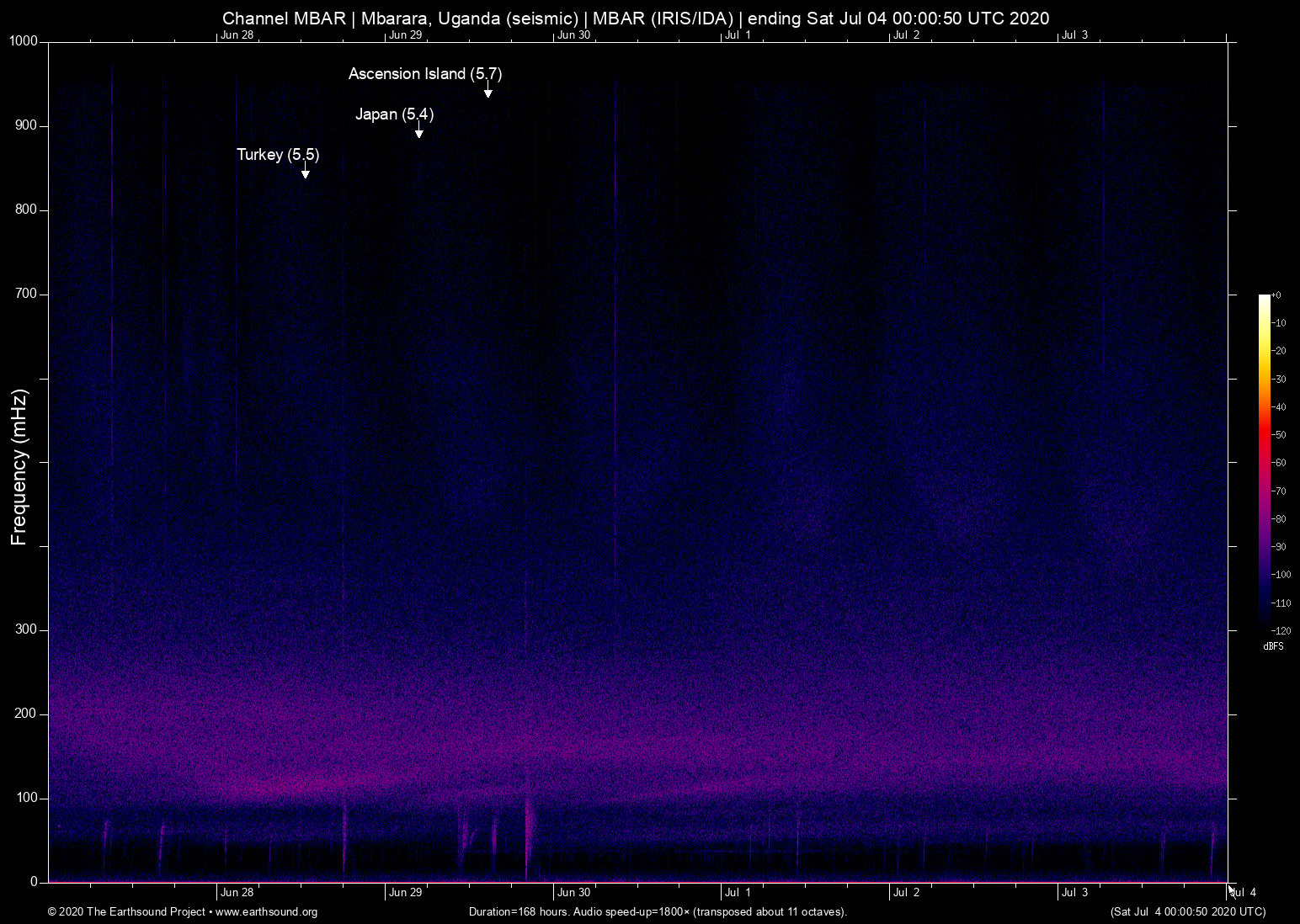Select the "-50" color scale label

(x=1279, y=435)
